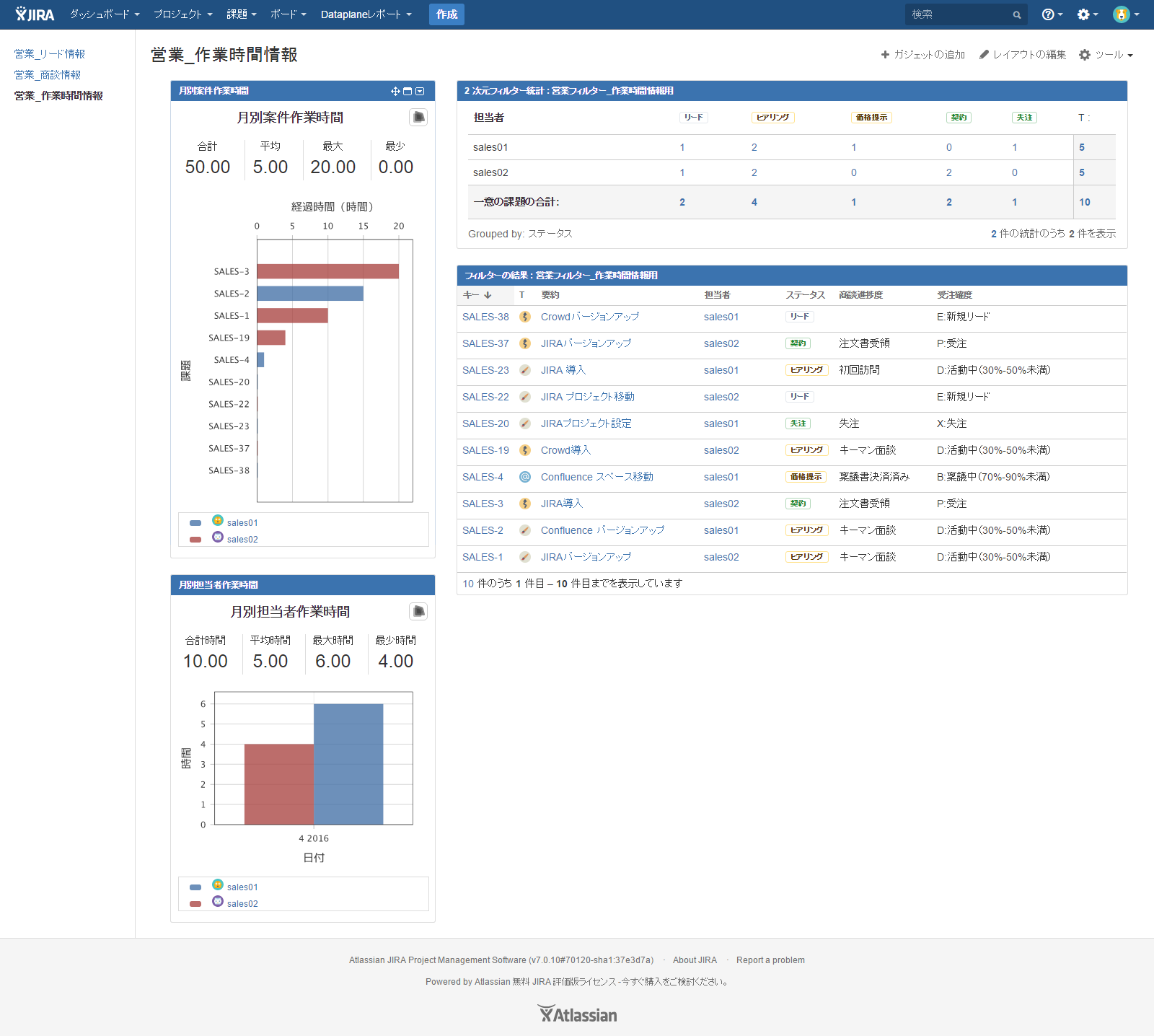1154x1036 pixels.
Task: Click the move icon on 月別案件作業時間 gadget header
Action: (395, 91)
